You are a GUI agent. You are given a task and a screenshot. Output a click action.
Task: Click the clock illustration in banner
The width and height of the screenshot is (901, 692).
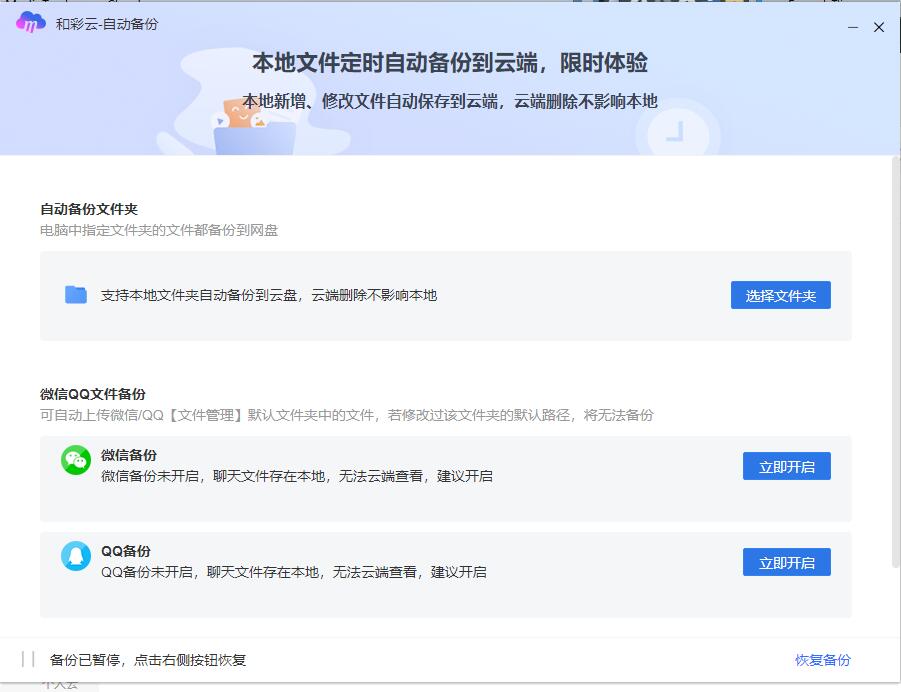point(676,132)
